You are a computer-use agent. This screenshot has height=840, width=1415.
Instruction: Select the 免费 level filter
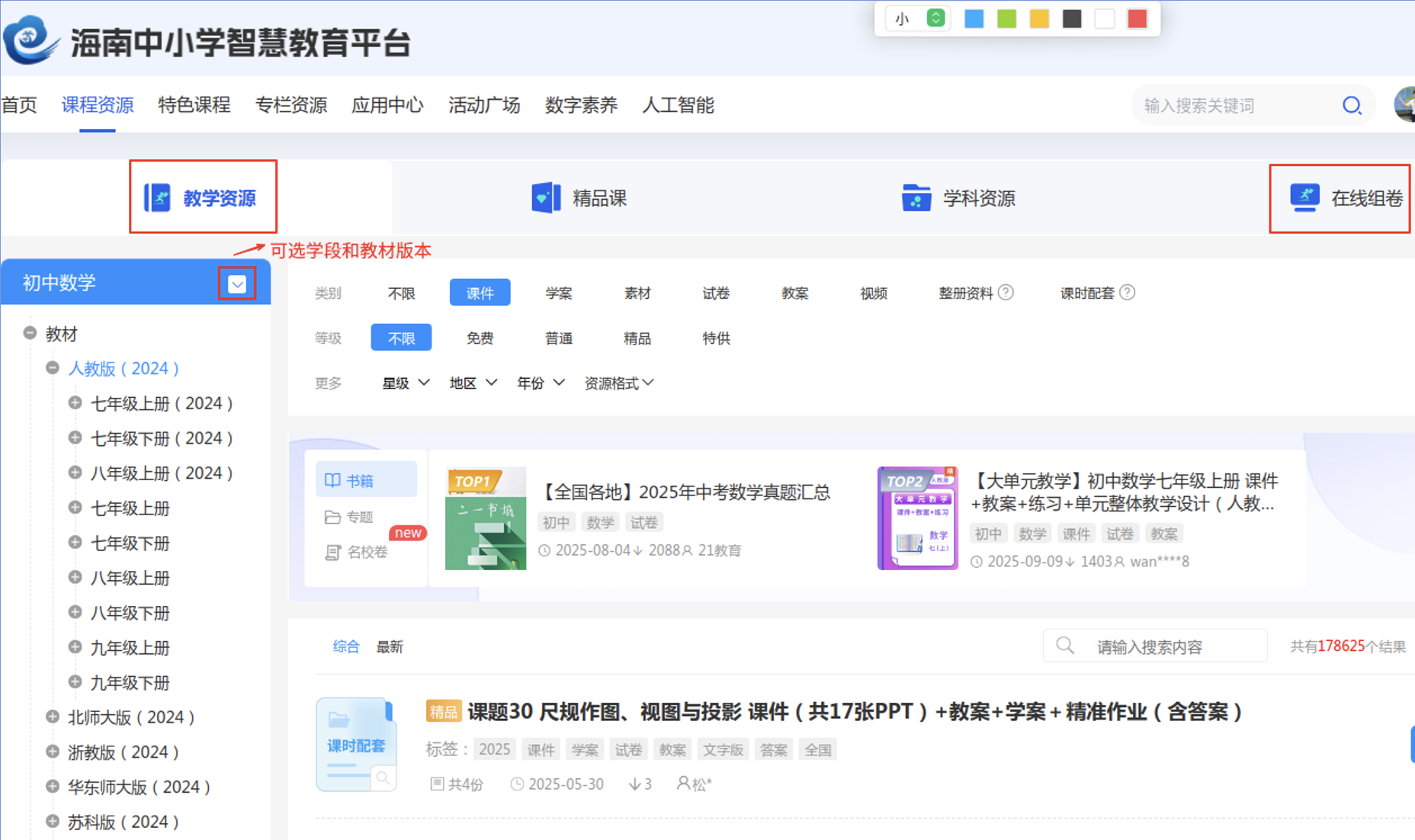(480, 338)
